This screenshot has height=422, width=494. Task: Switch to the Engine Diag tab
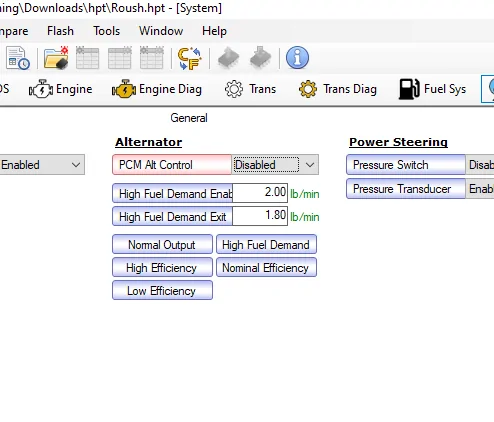[157, 89]
